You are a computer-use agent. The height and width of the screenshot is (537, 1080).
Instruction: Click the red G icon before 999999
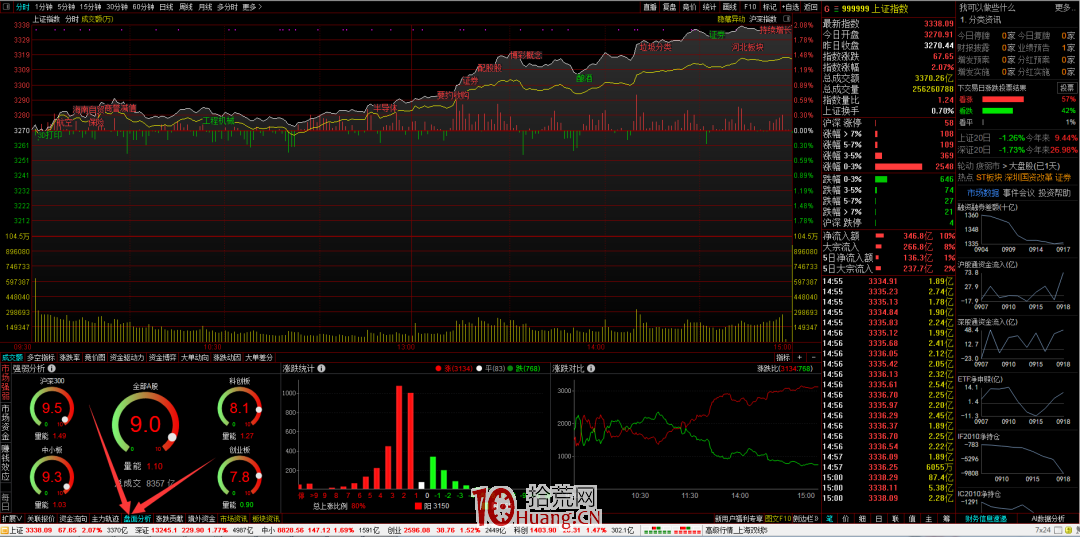[x=827, y=9]
